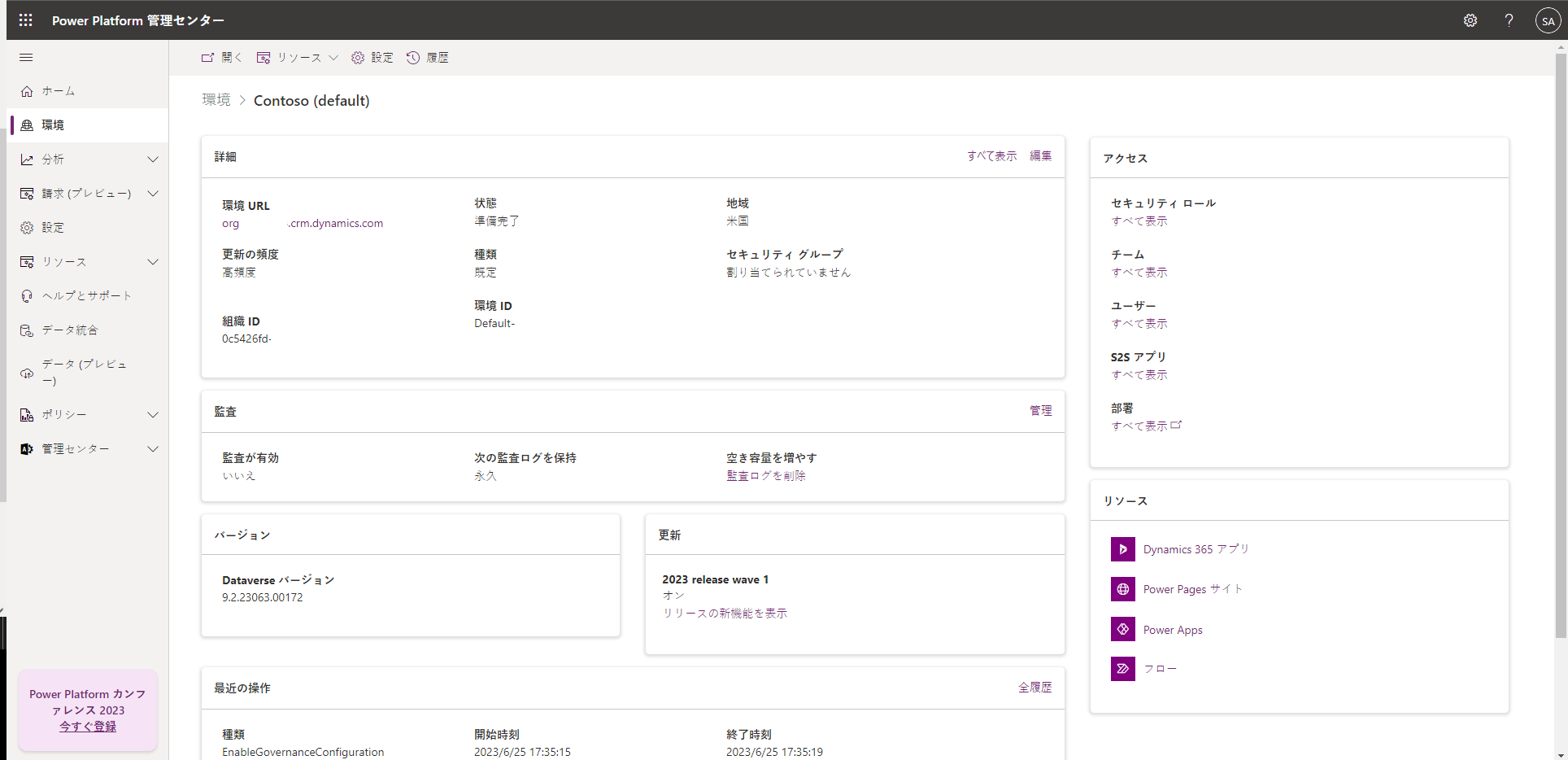
Task: Click すべて表示 under S2S アプリ
Action: coord(1139,375)
